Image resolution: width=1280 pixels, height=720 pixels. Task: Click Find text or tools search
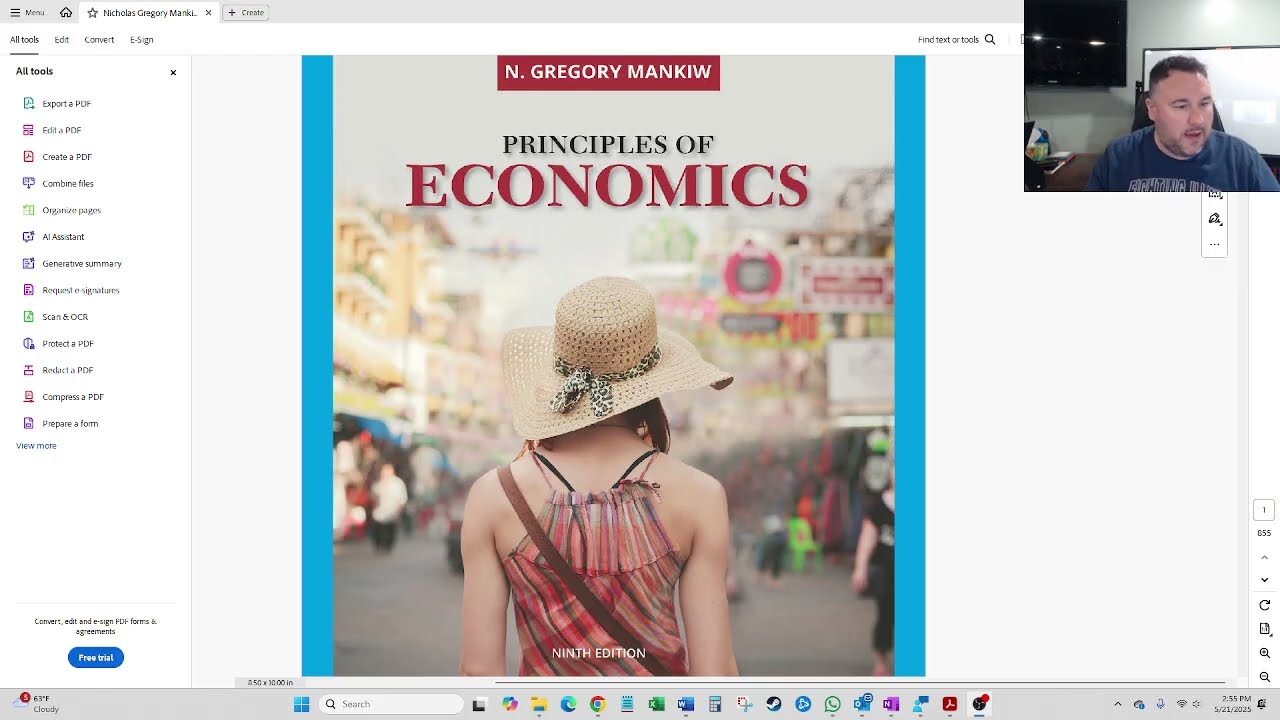click(x=957, y=40)
